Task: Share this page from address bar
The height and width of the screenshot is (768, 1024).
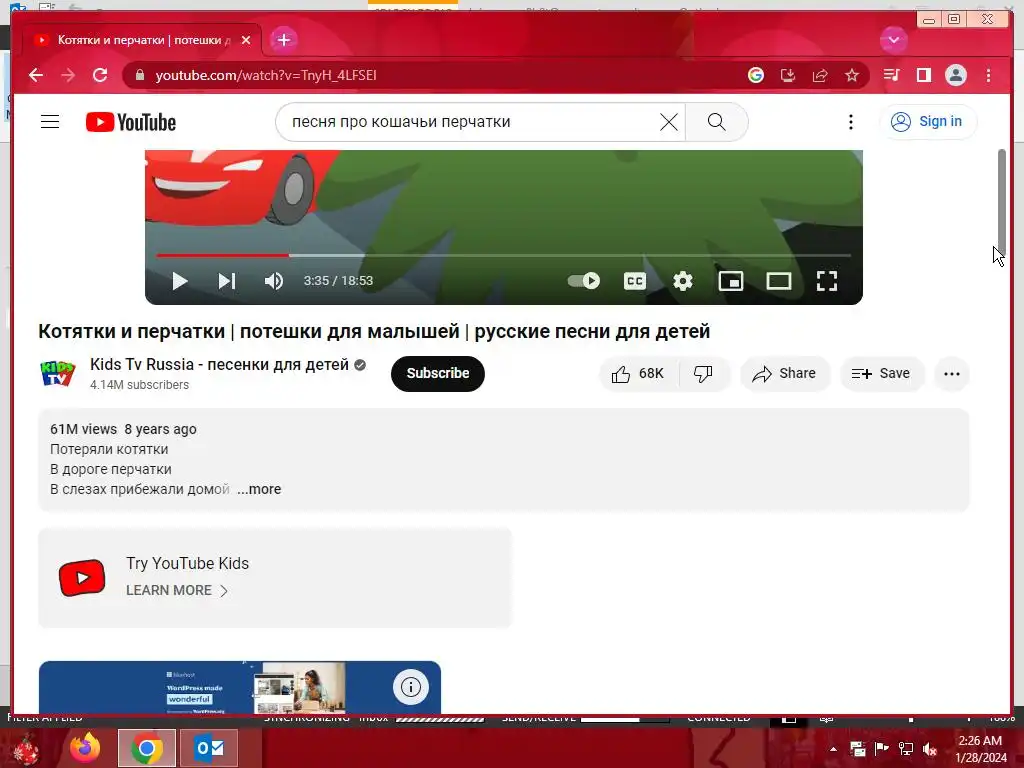Action: pyautogui.click(x=820, y=75)
